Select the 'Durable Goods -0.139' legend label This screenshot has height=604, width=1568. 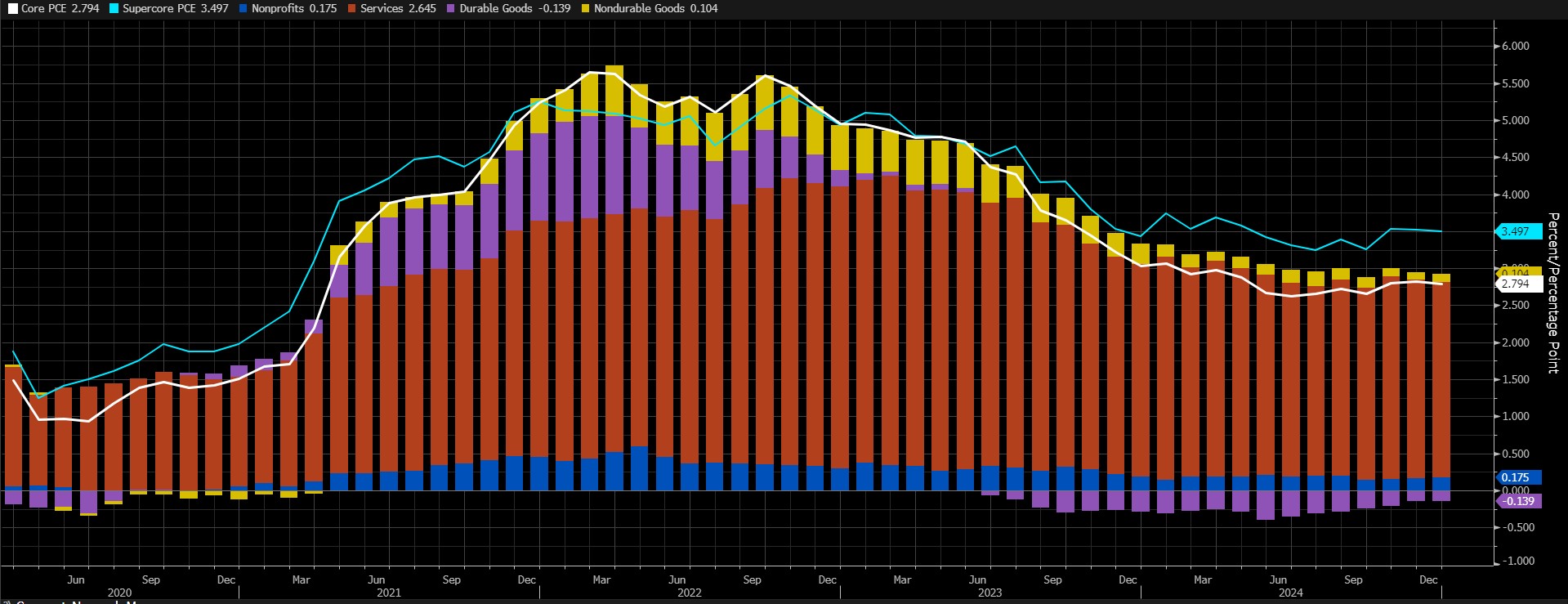click(515, 8)
